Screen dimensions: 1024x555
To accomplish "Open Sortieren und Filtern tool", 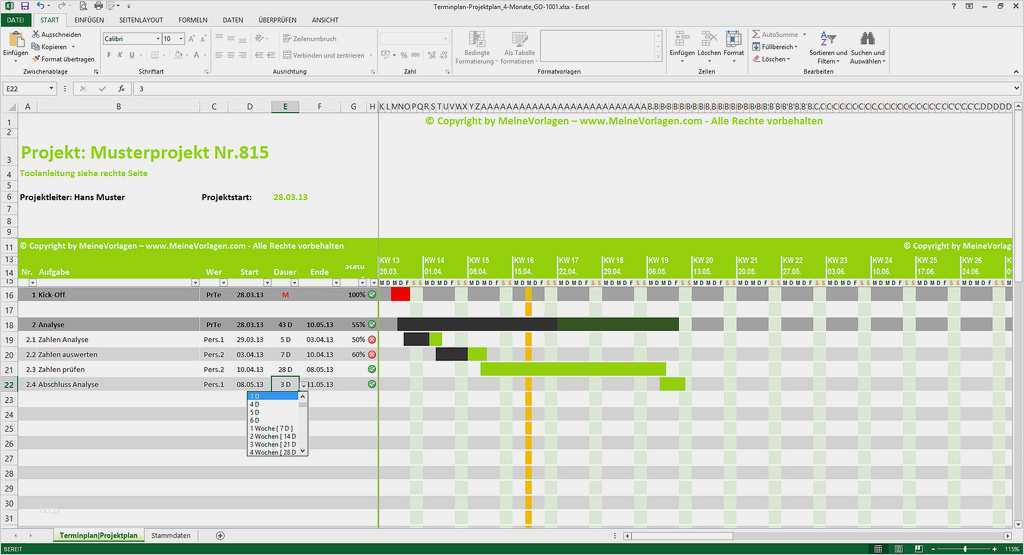I will (827, 47).
